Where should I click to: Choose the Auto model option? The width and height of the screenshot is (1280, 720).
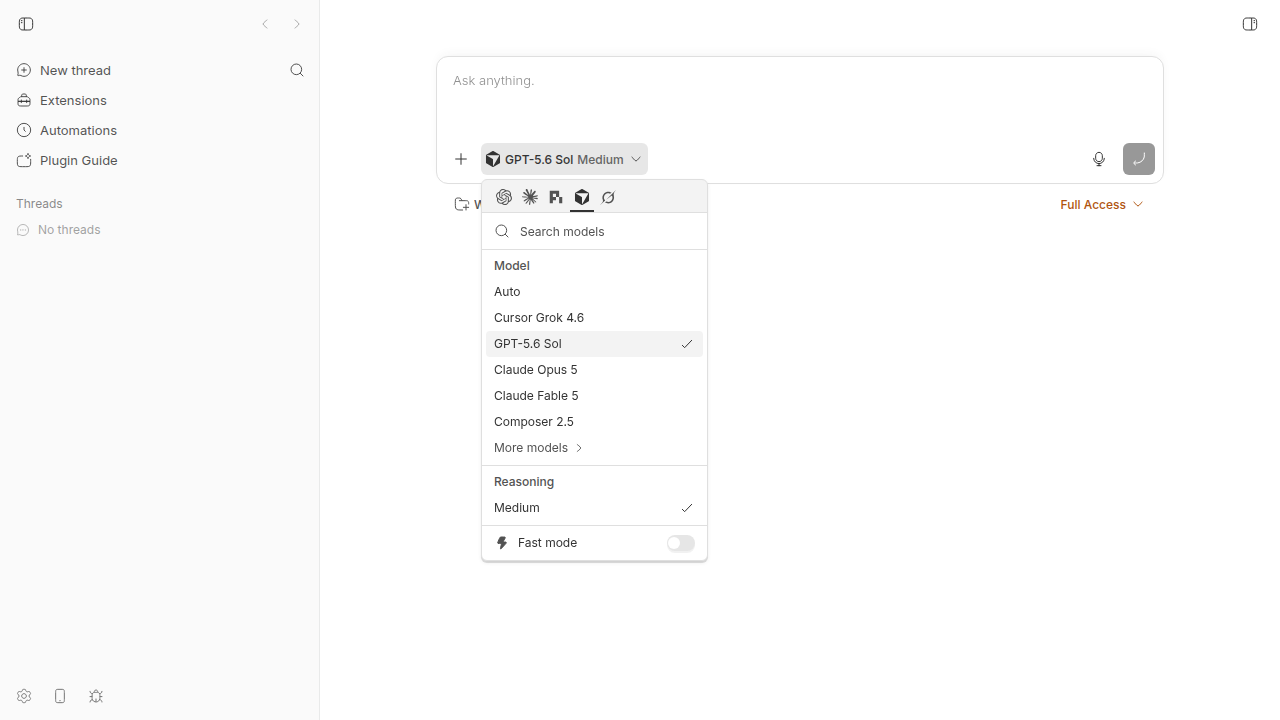pyautogui.click(x=594, y=292)
